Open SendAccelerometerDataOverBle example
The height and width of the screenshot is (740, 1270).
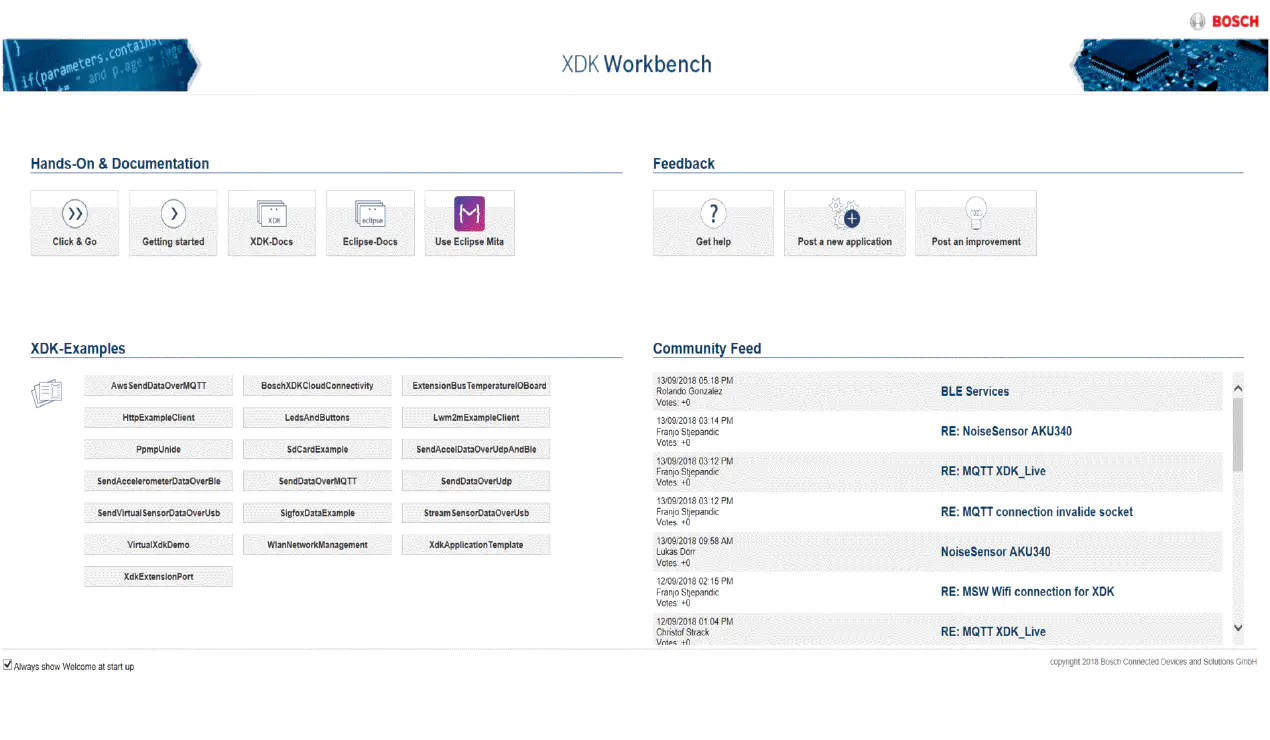click(158, 482)
